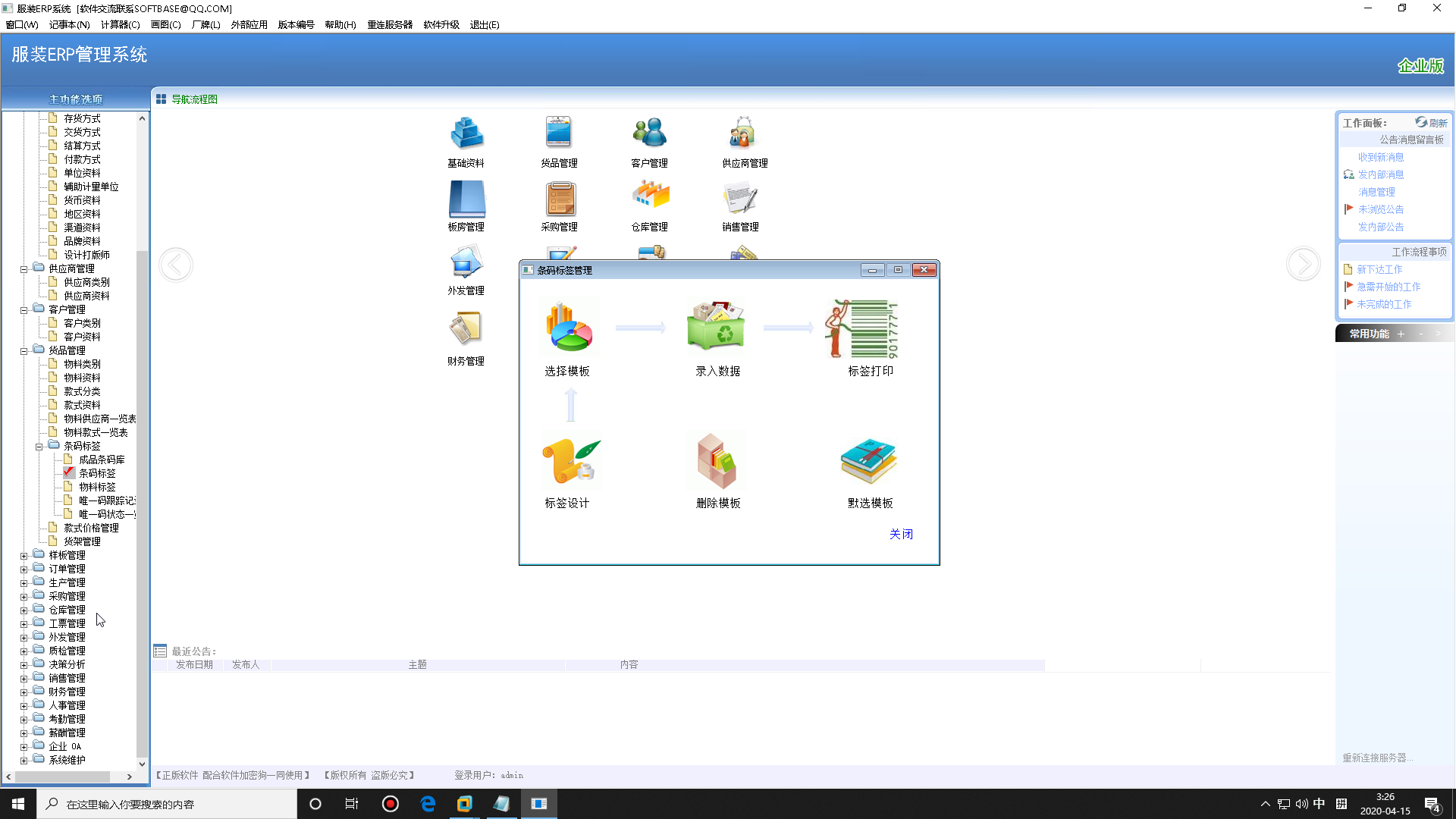Viewport: 1456px width, 819px height.
Task: Open the 记事本(N) menu
Action: tap(69, 25)
